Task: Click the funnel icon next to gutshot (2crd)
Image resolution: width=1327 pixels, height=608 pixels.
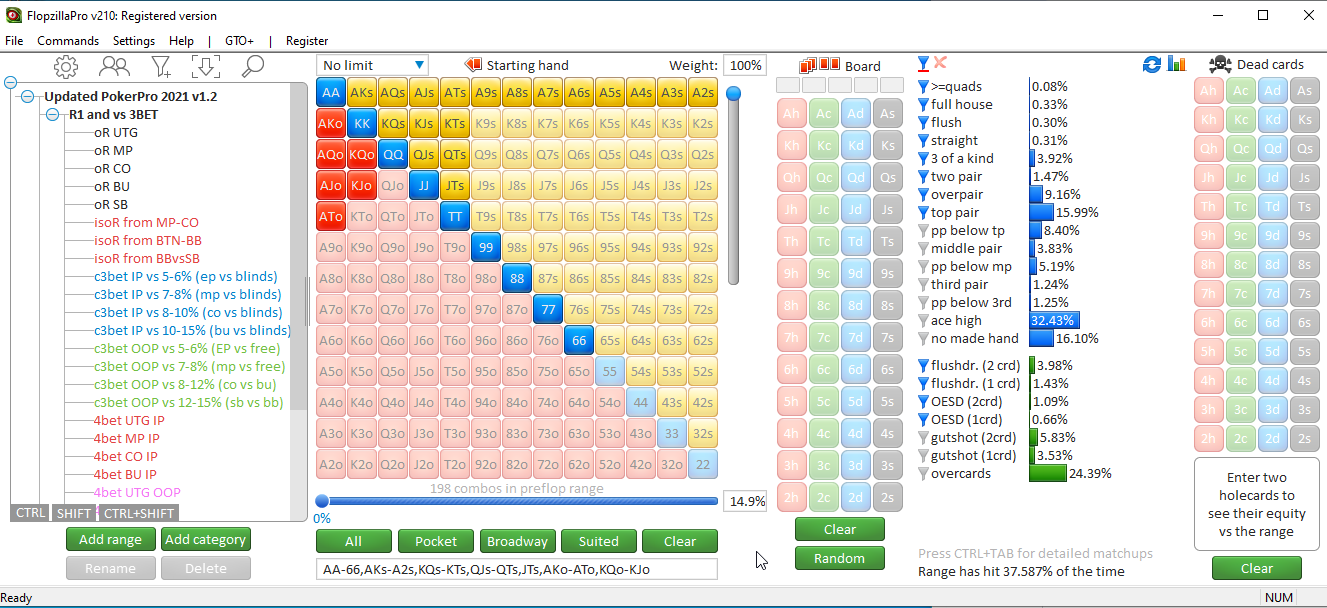Action: [x=923, y=437]
